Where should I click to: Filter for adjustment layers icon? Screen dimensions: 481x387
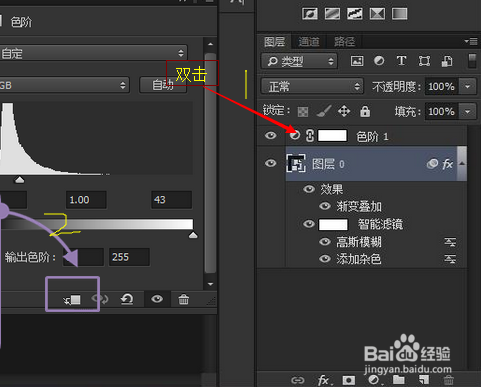379,61
